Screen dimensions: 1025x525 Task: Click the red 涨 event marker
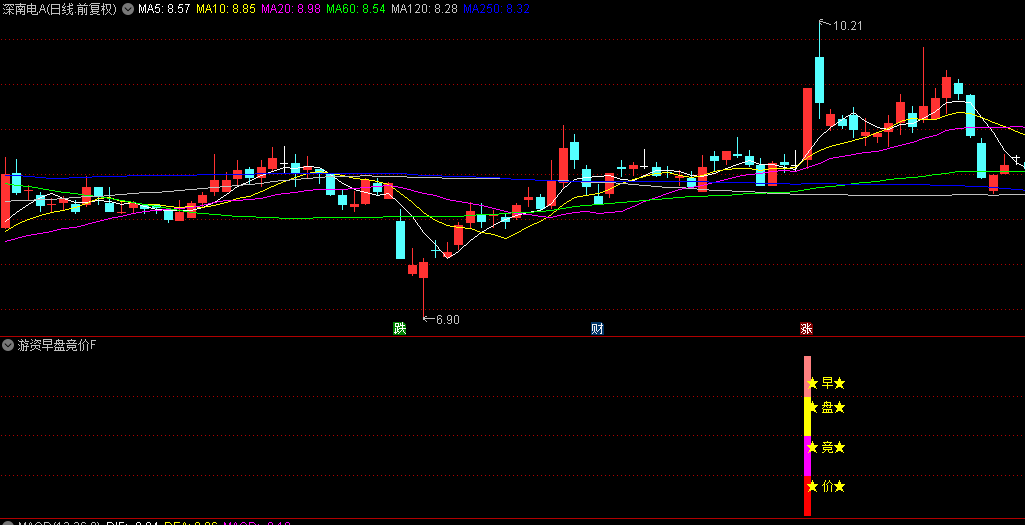tap(807, 328)
